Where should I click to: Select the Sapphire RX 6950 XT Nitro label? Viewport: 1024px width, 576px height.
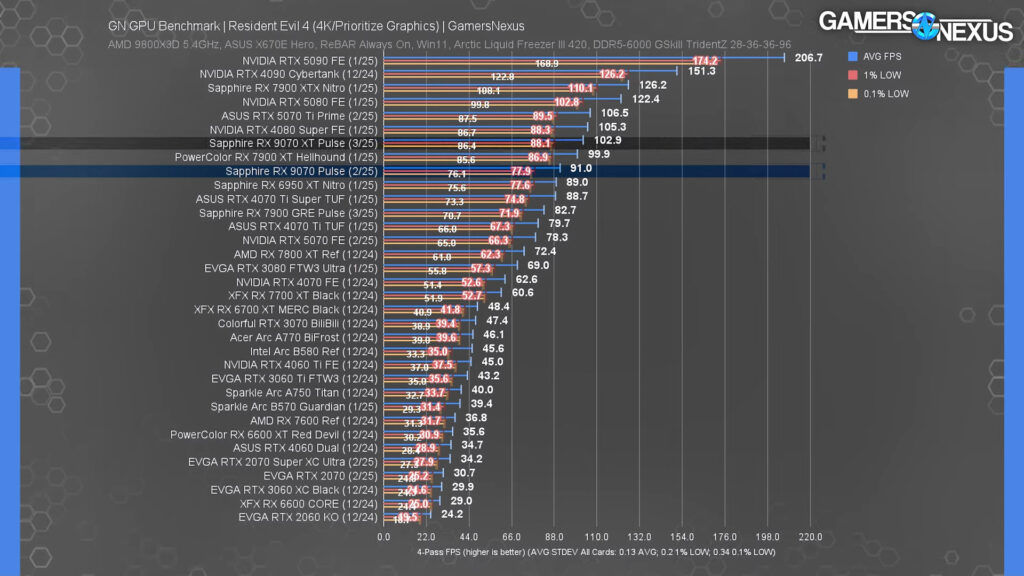[x=296, y=185]
